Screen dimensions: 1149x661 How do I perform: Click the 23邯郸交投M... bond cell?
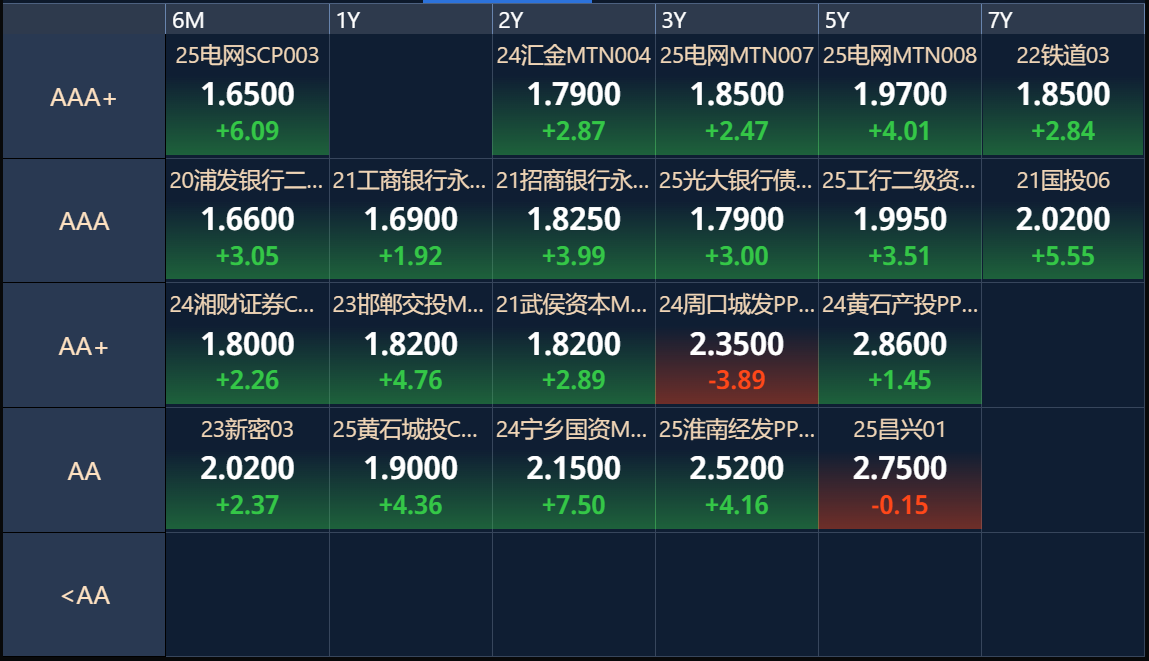(x=410, y=344)
